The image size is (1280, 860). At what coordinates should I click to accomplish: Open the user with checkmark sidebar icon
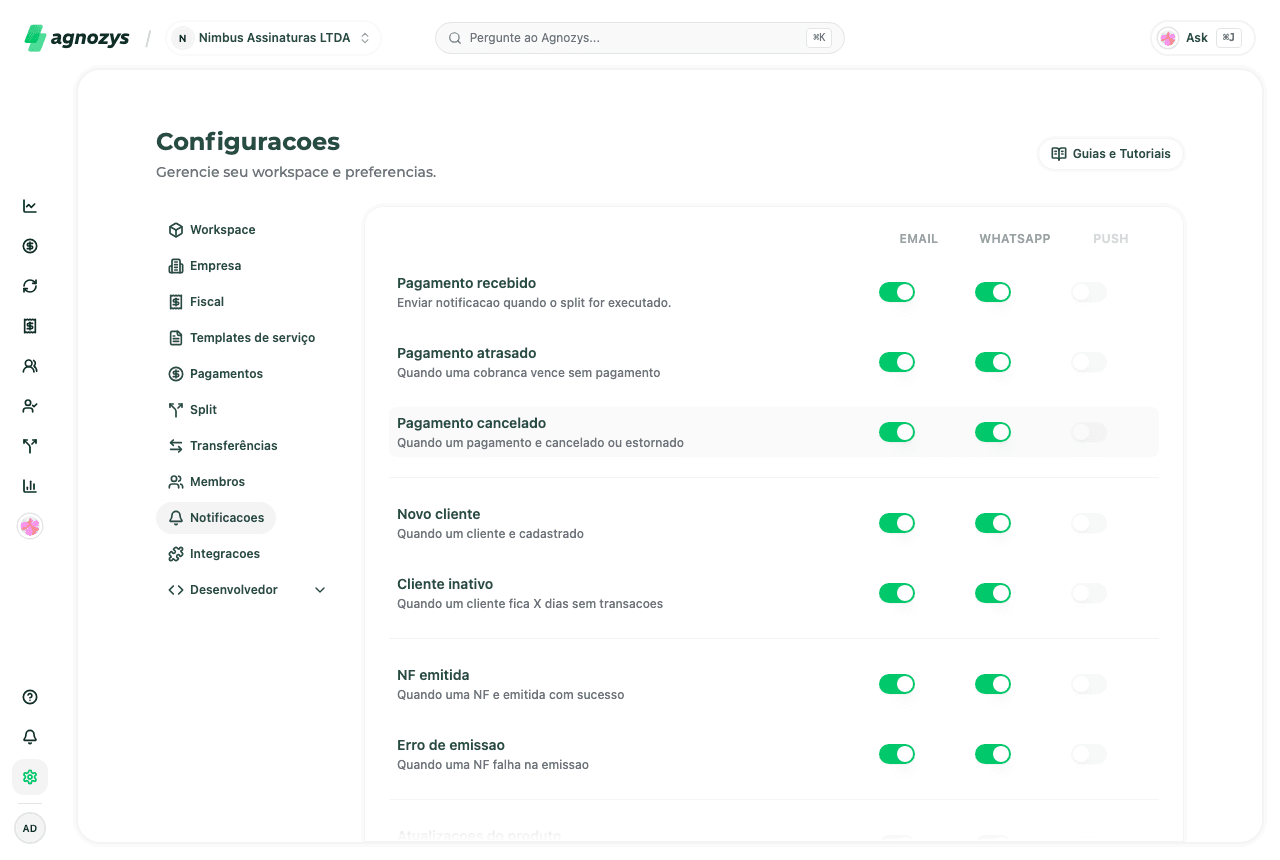(30, 406)
